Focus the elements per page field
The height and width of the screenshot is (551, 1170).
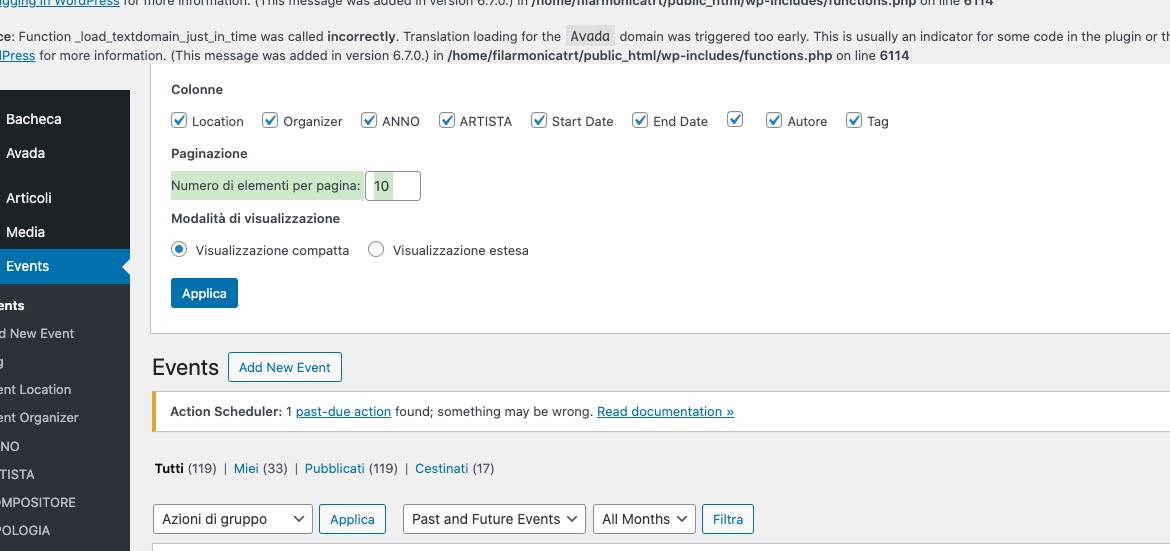(392, 186)
